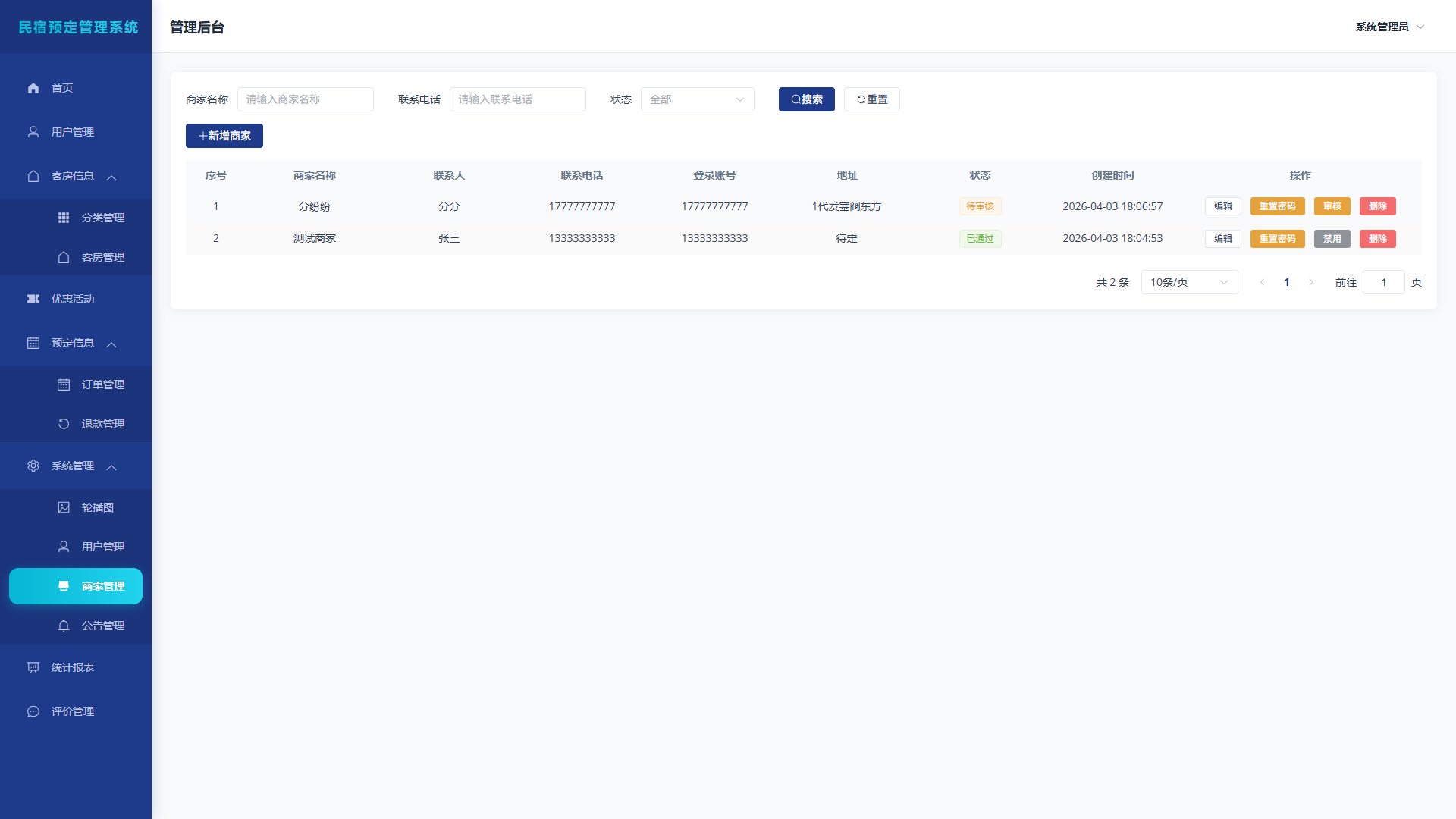Open 分类管理 submenu item
1456x819 pixels.
coord(76,218)
